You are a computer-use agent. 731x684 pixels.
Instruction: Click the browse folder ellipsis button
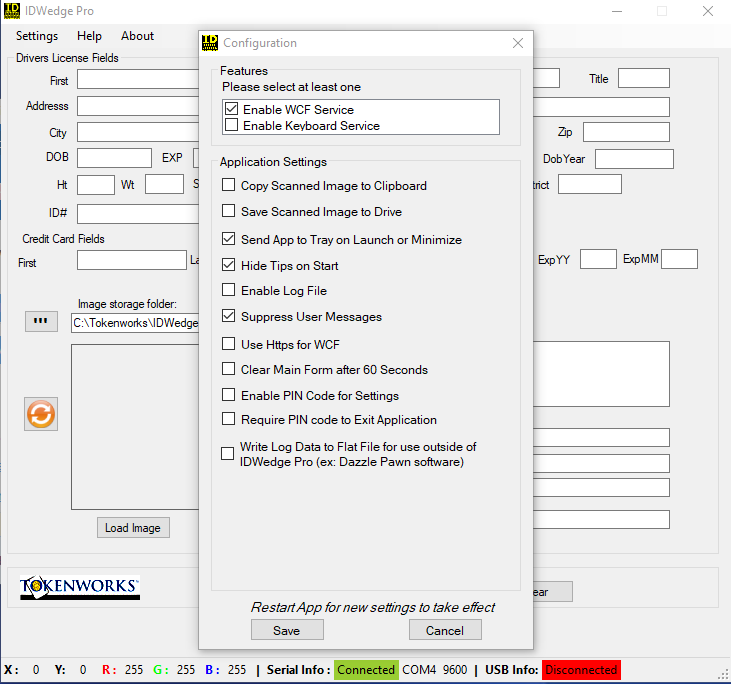[41, 321]
